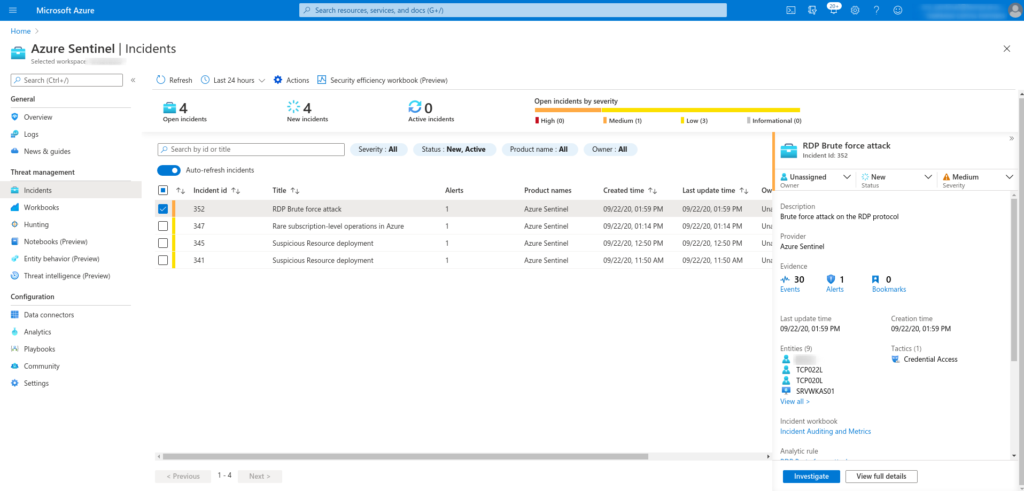
Task: Sort by Incident id column
Action: [x=217, y=191]
